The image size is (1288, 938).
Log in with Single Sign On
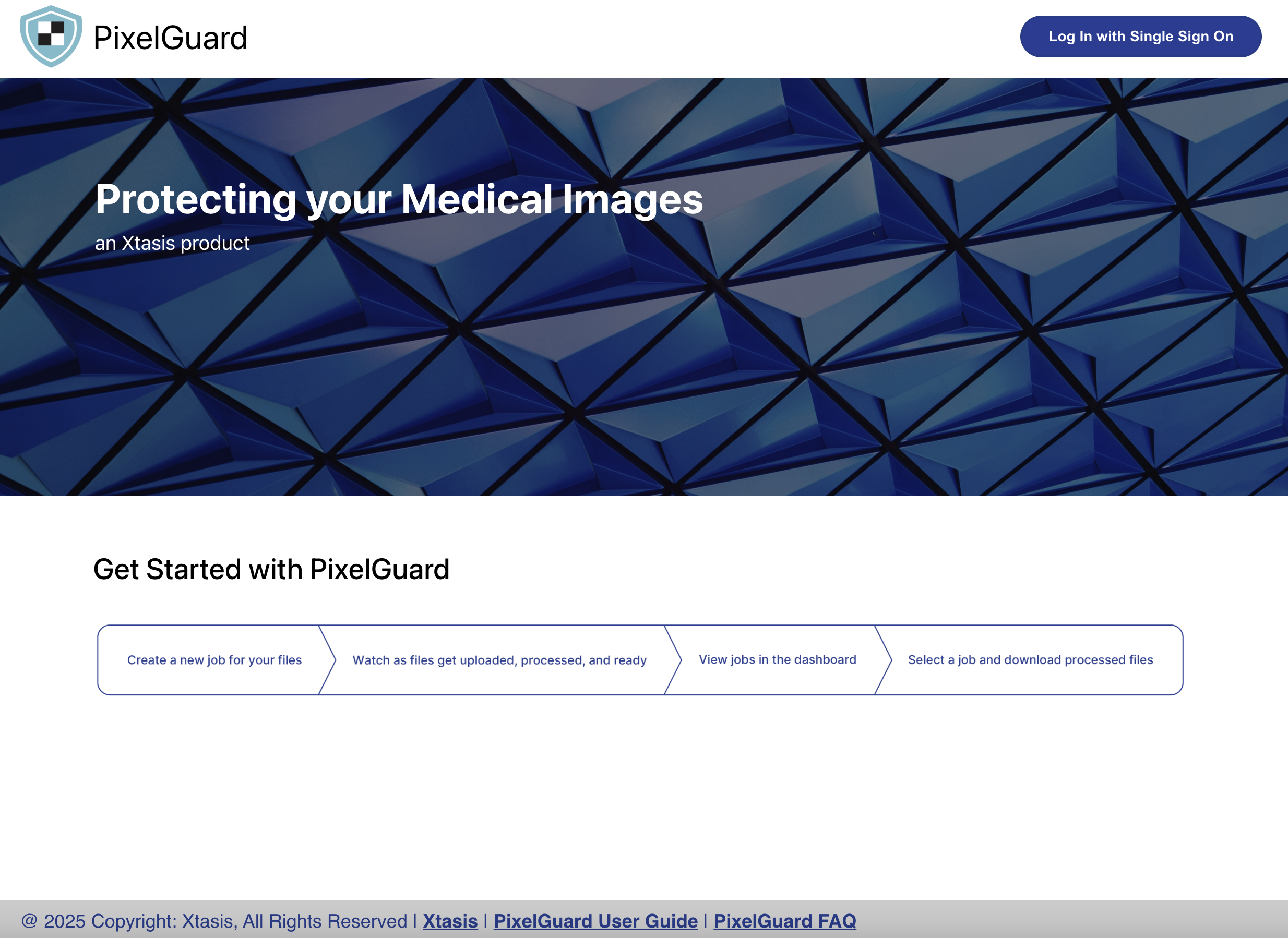point(1140,37)
